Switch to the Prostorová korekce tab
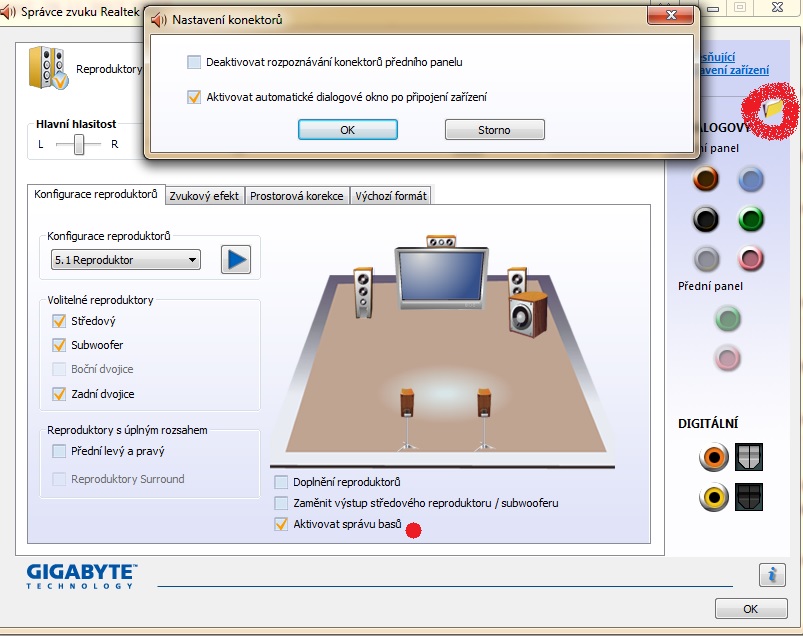 click(x=297, y=196)
